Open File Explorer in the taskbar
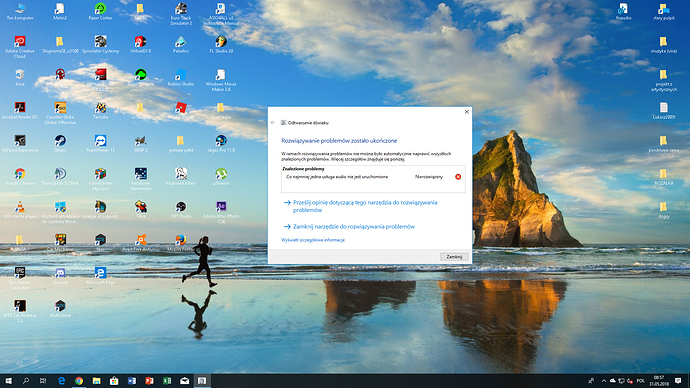This screenshot has width=690, height=388. coord(96,381)
